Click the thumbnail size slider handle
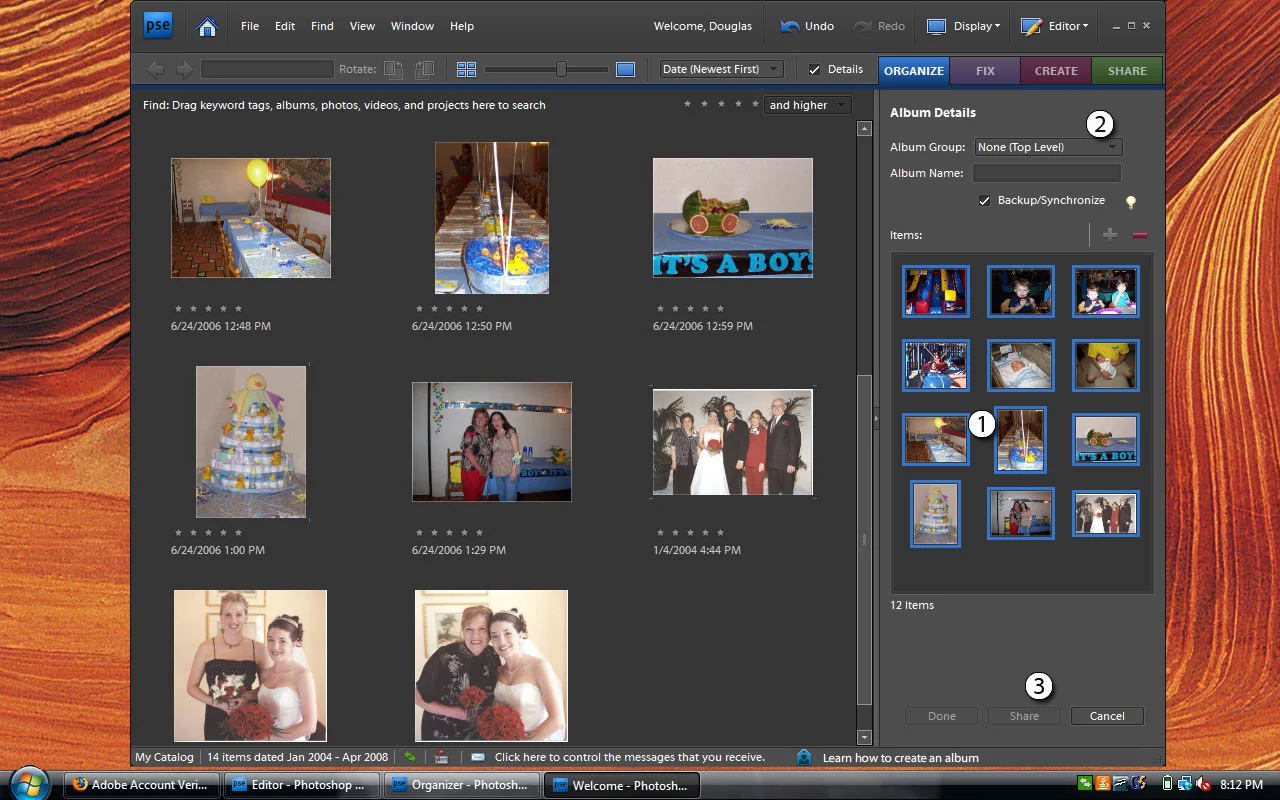The width and height of the screenshot is (1280, 800). click(561, 69)
